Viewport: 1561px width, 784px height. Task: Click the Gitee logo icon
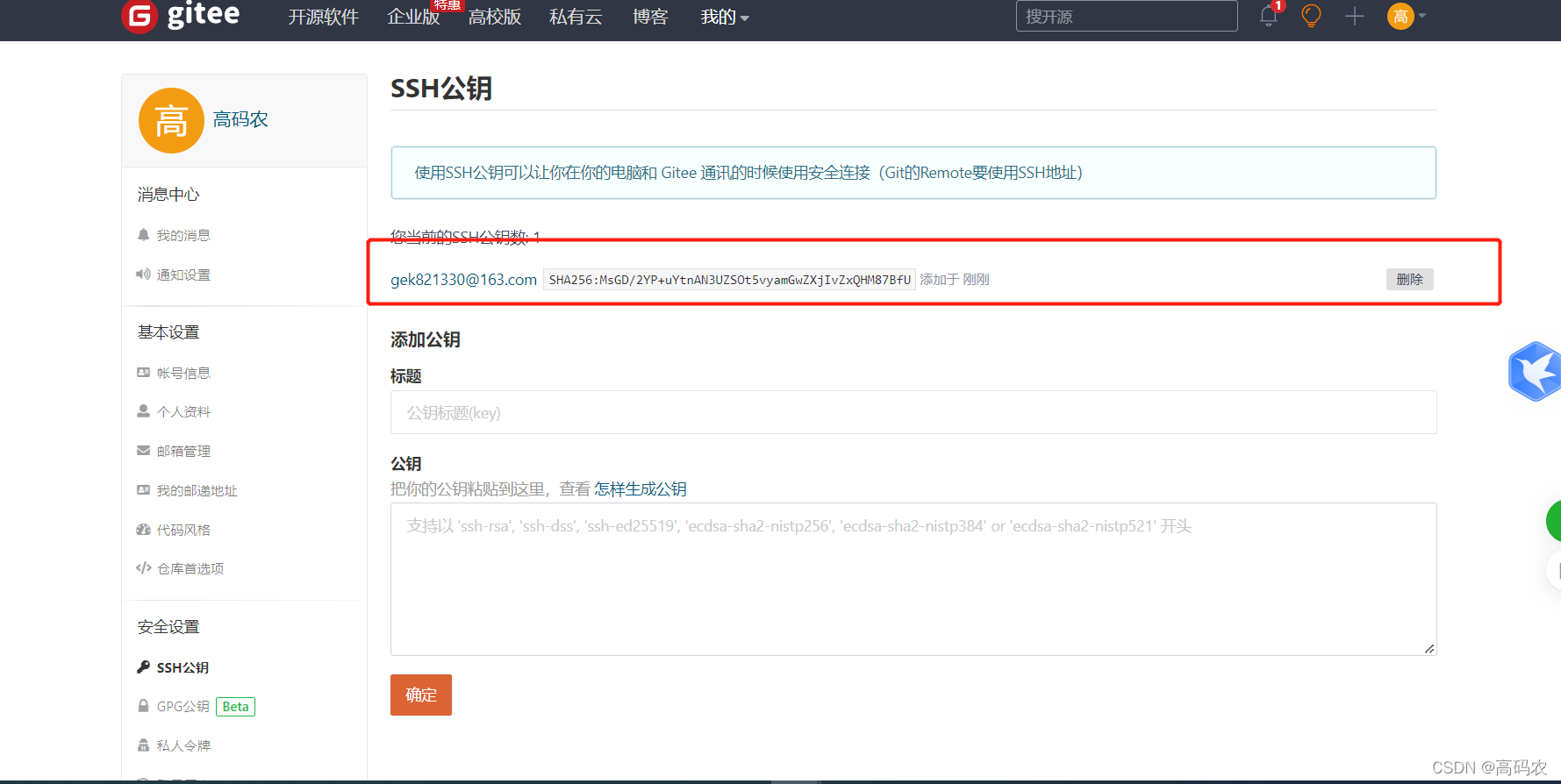(x=139, y=16)
